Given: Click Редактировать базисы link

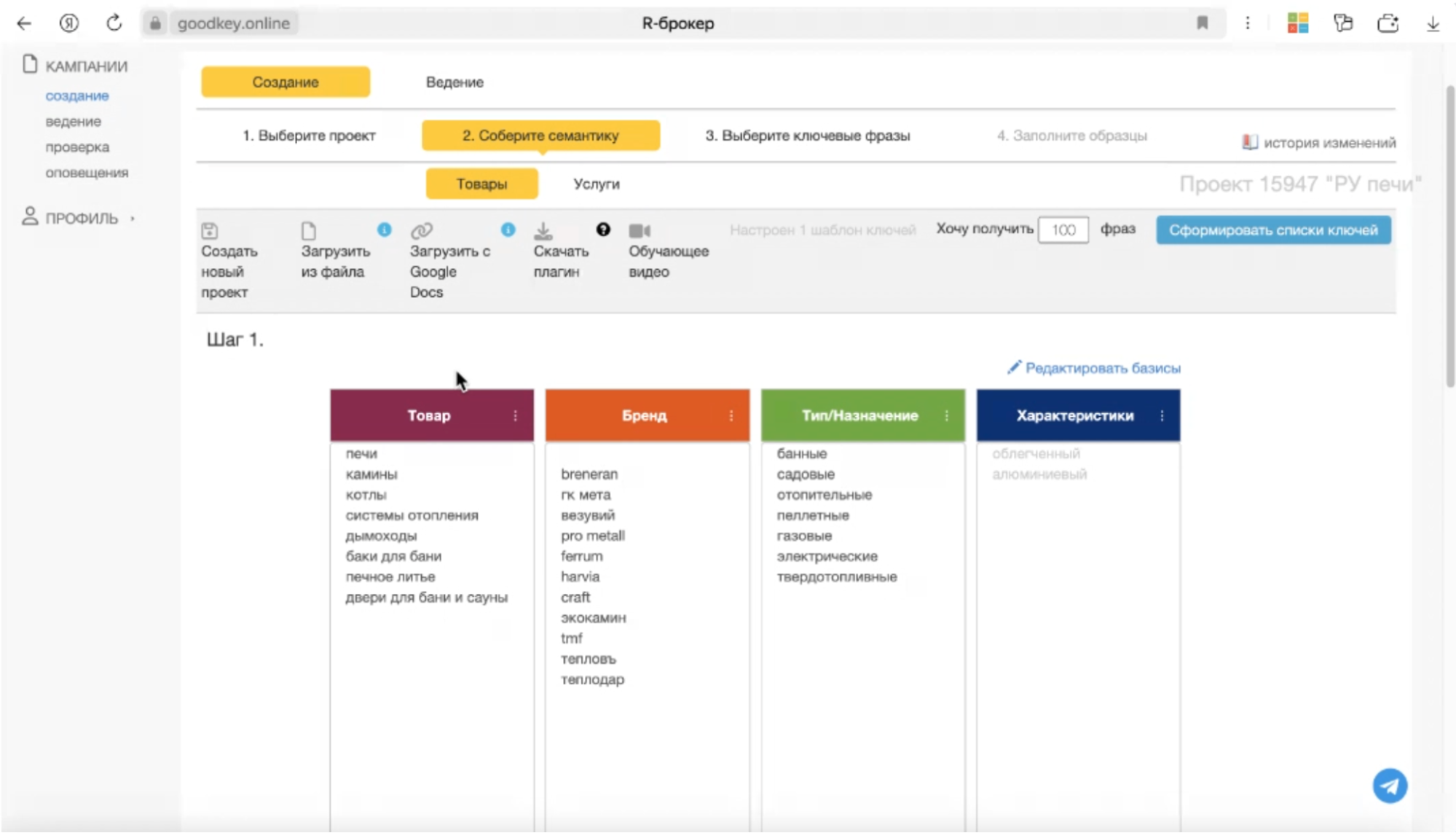Looking at the screenshot, I should click(x=1103, y=368).
